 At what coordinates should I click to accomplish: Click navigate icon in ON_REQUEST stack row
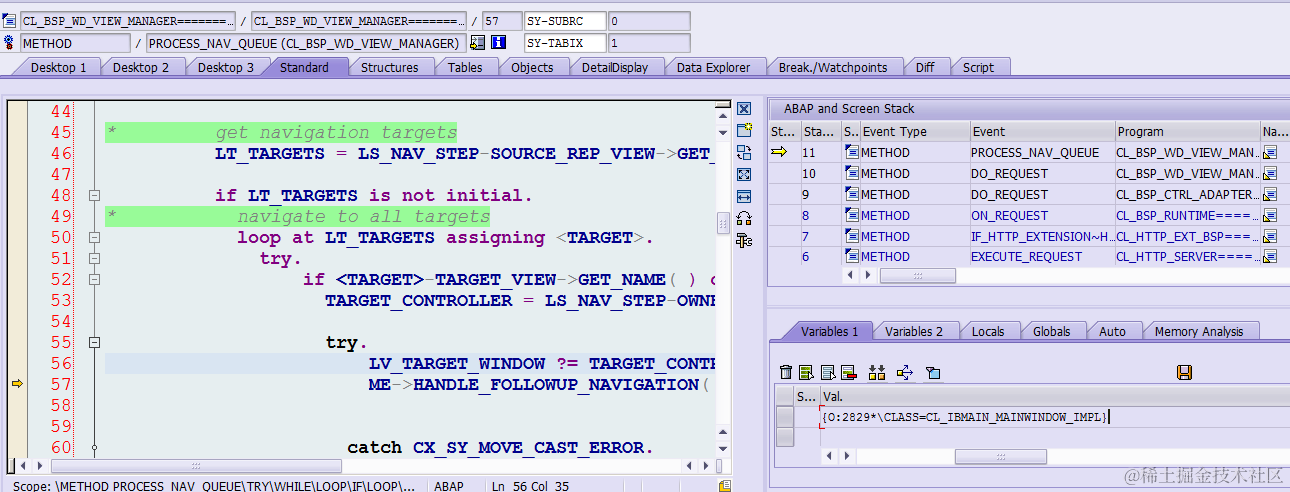[x=1270, y=216]
